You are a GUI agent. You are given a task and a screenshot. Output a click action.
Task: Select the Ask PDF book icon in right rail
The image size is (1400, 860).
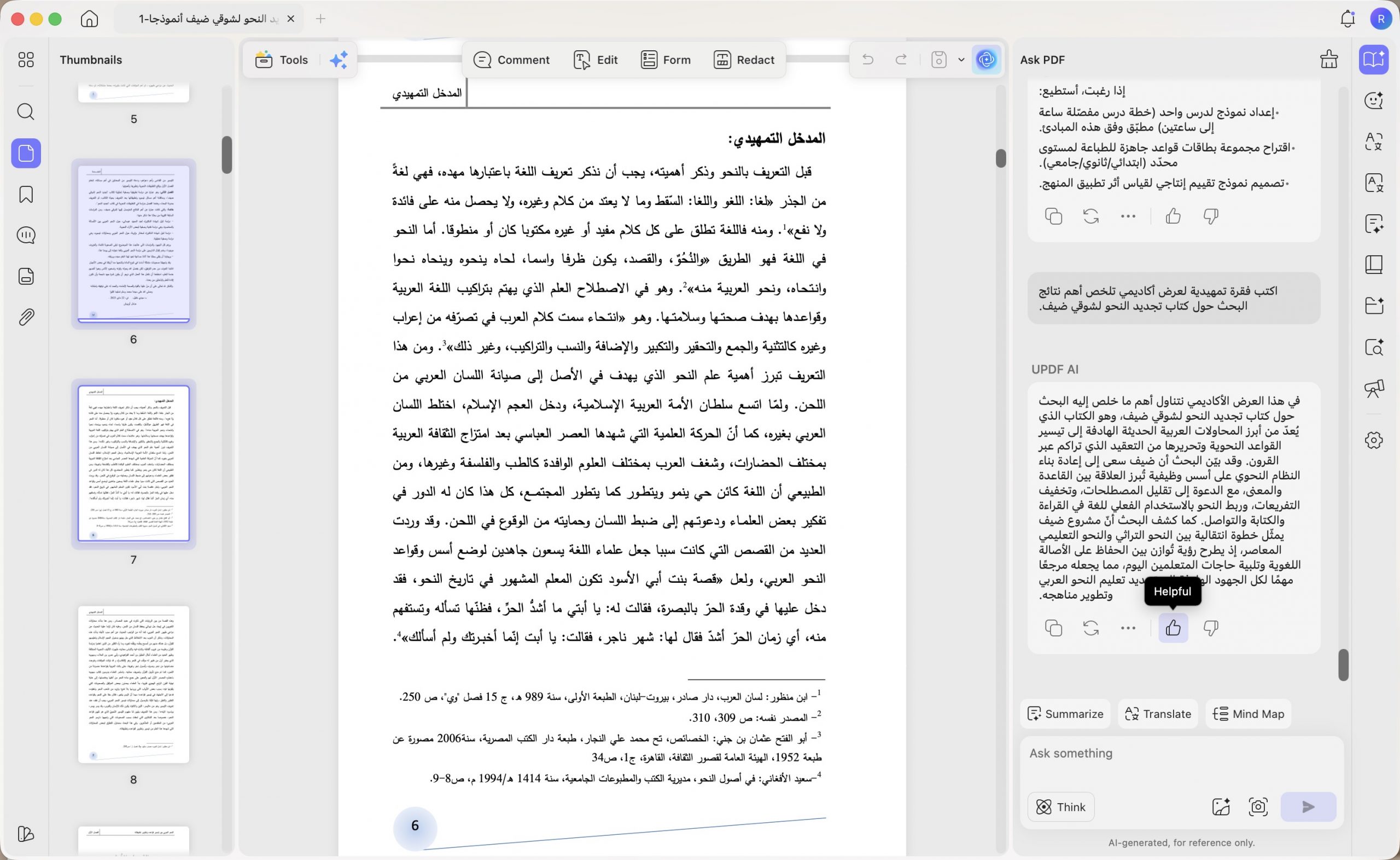[x=1374, y=59]
